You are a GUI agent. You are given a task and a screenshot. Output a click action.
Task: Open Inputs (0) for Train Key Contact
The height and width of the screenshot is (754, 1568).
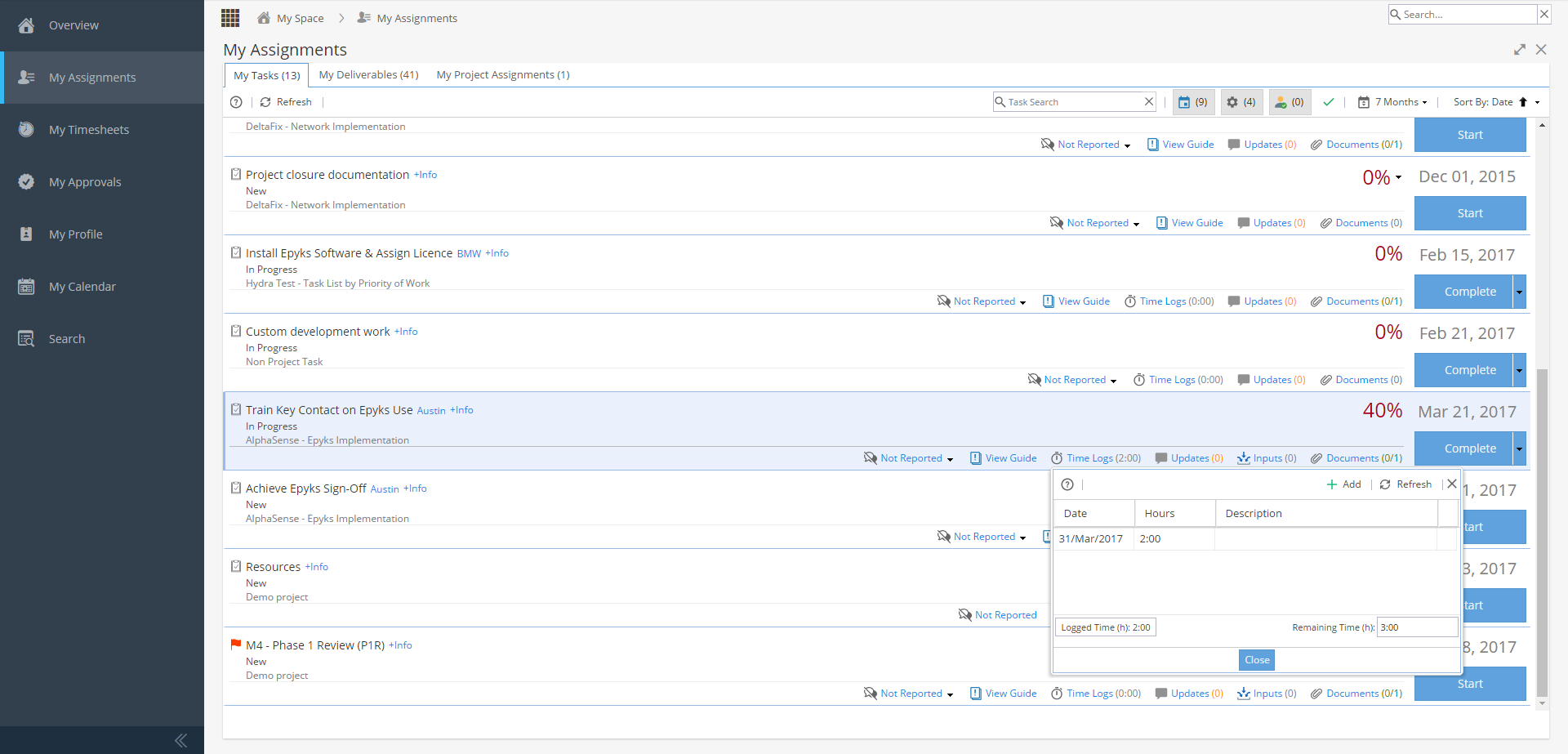[1267, 458]
